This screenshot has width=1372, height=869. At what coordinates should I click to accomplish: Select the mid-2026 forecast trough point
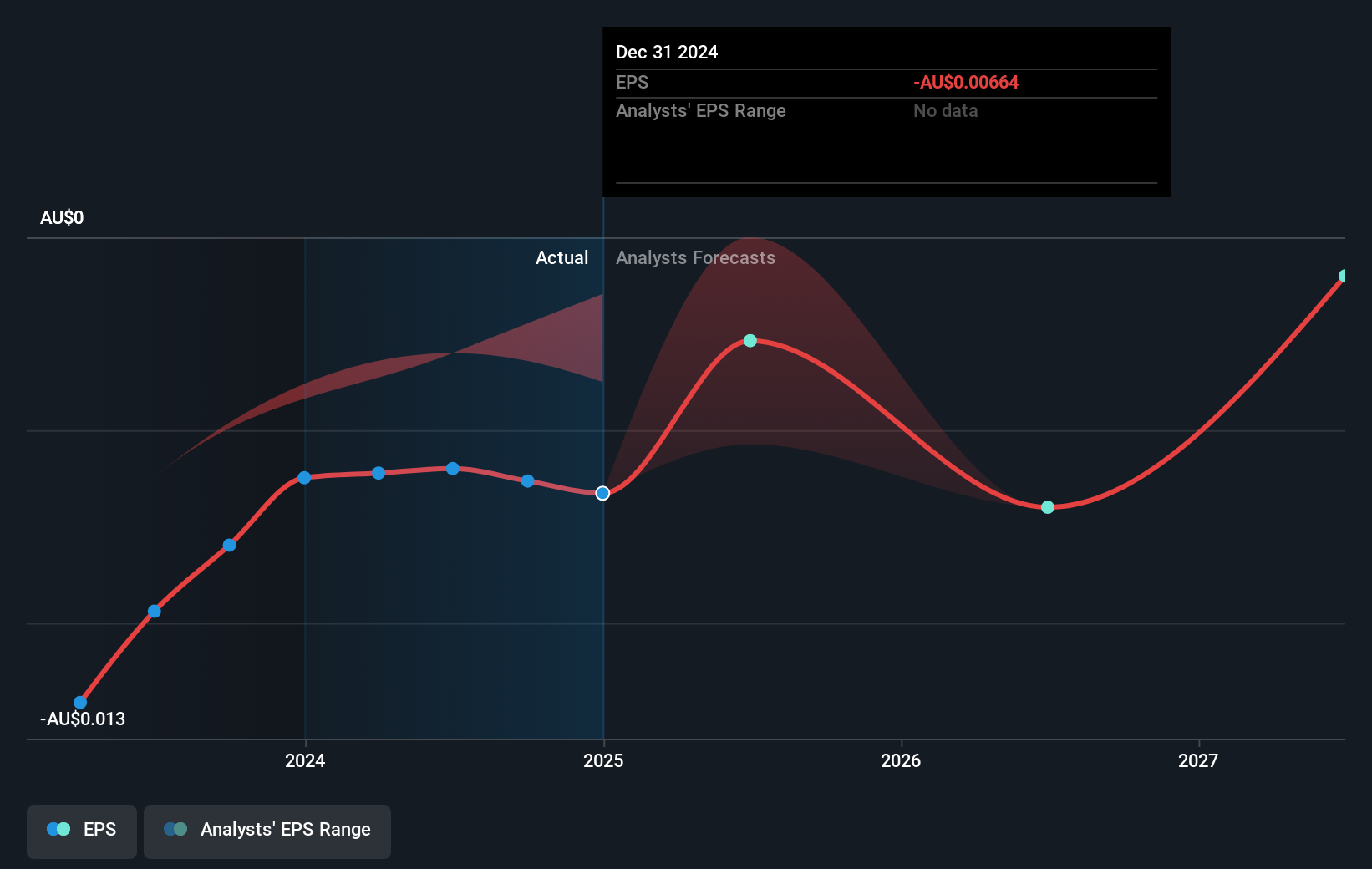[x=1048, y=506]
